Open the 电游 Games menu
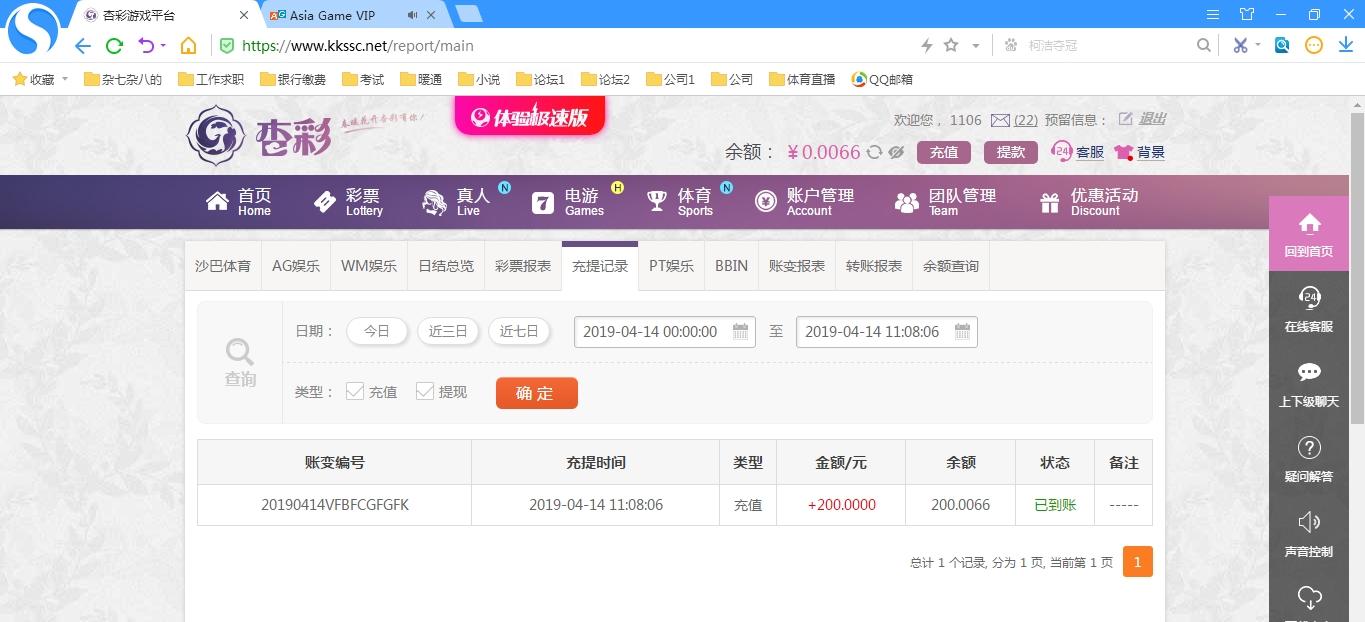Image resolution: width=1365 pixels, height=622 pixels. click(x=568, y=202)
